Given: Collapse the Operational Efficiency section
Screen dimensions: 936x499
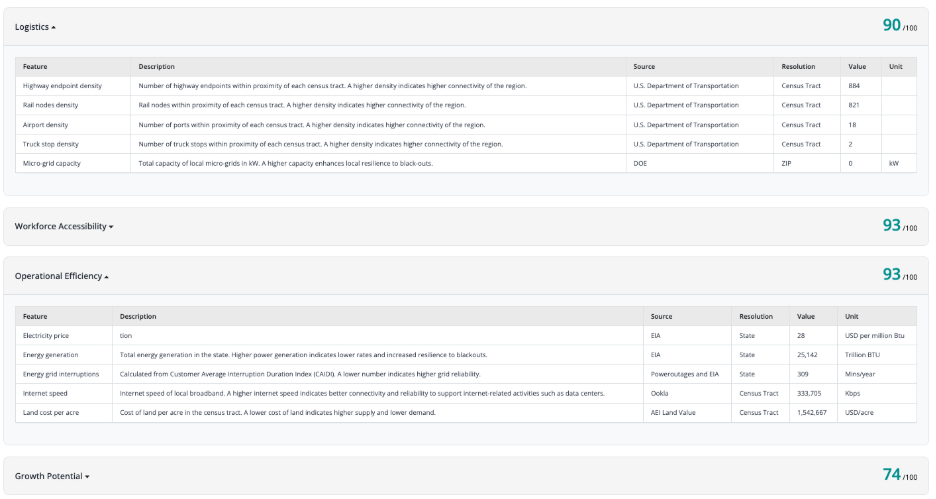Looking at the screenshot, I should coord(61,276).
